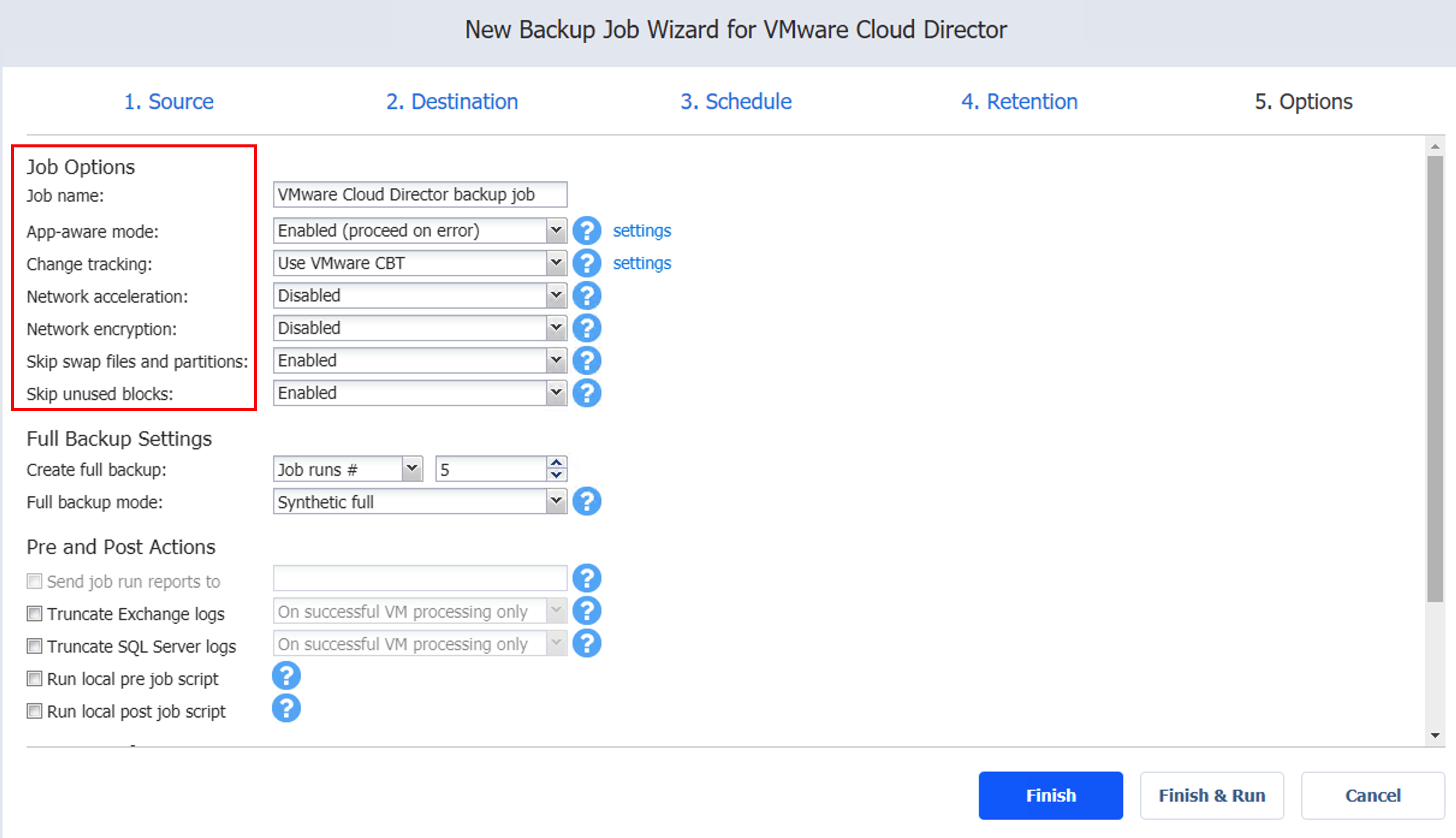Open help for Send job run reports
Viewport: 1456px width, 838px height.
point(586,579)
